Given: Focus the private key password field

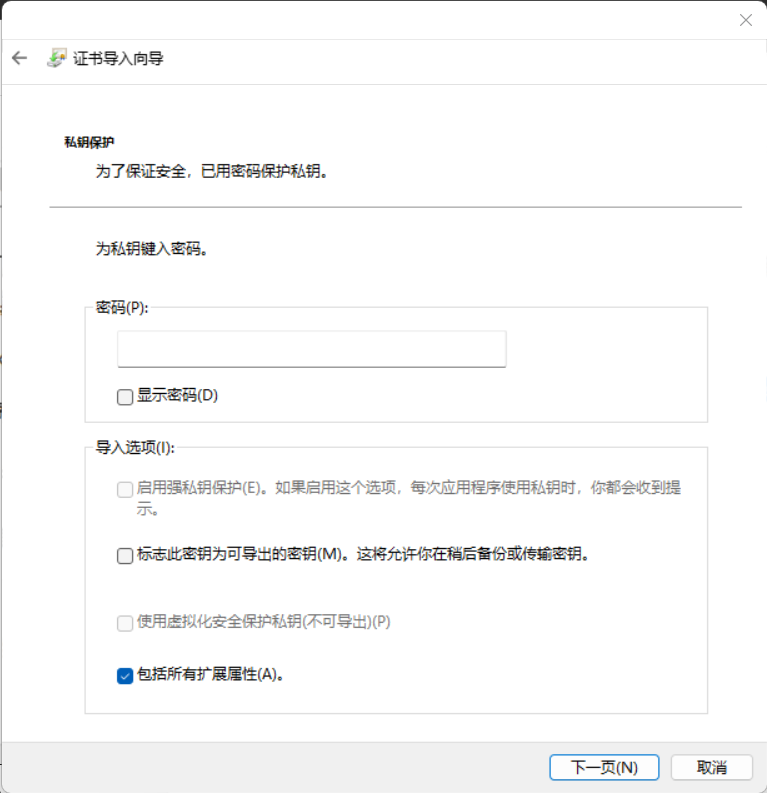Looking at the screenshot, I should (311, 349).
